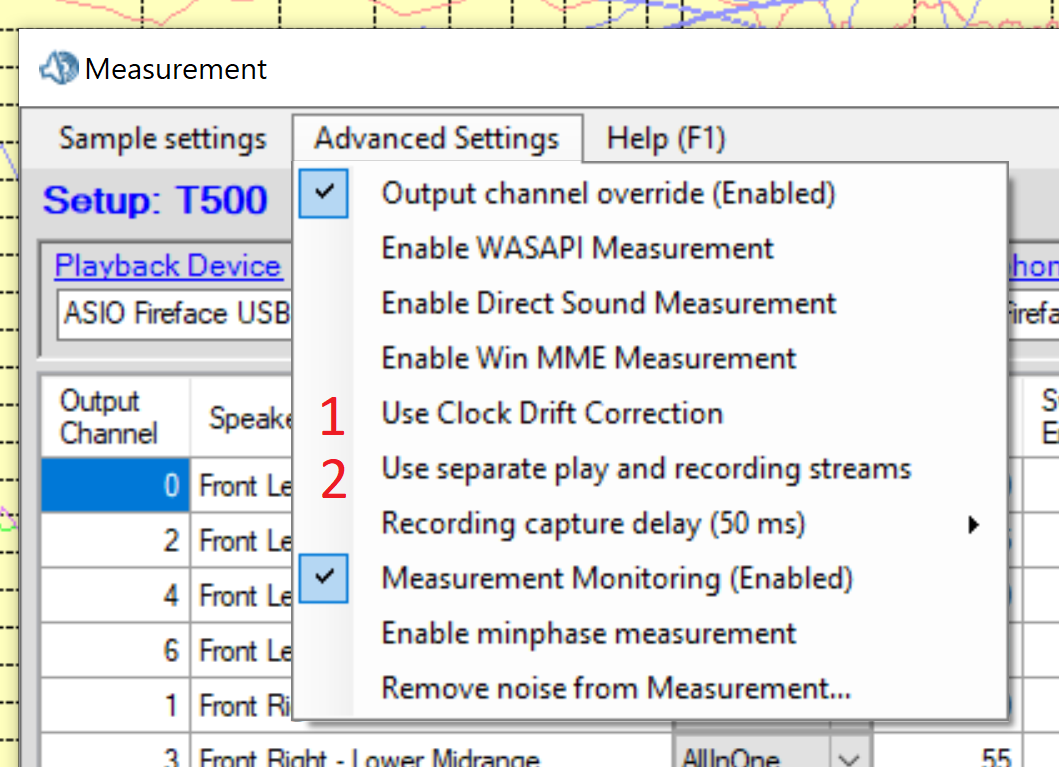Image resolution: width=1059 pixels, height=767 pixels.
Task: Select Use separate play and recording streams
Action: (x=646, y=469)
